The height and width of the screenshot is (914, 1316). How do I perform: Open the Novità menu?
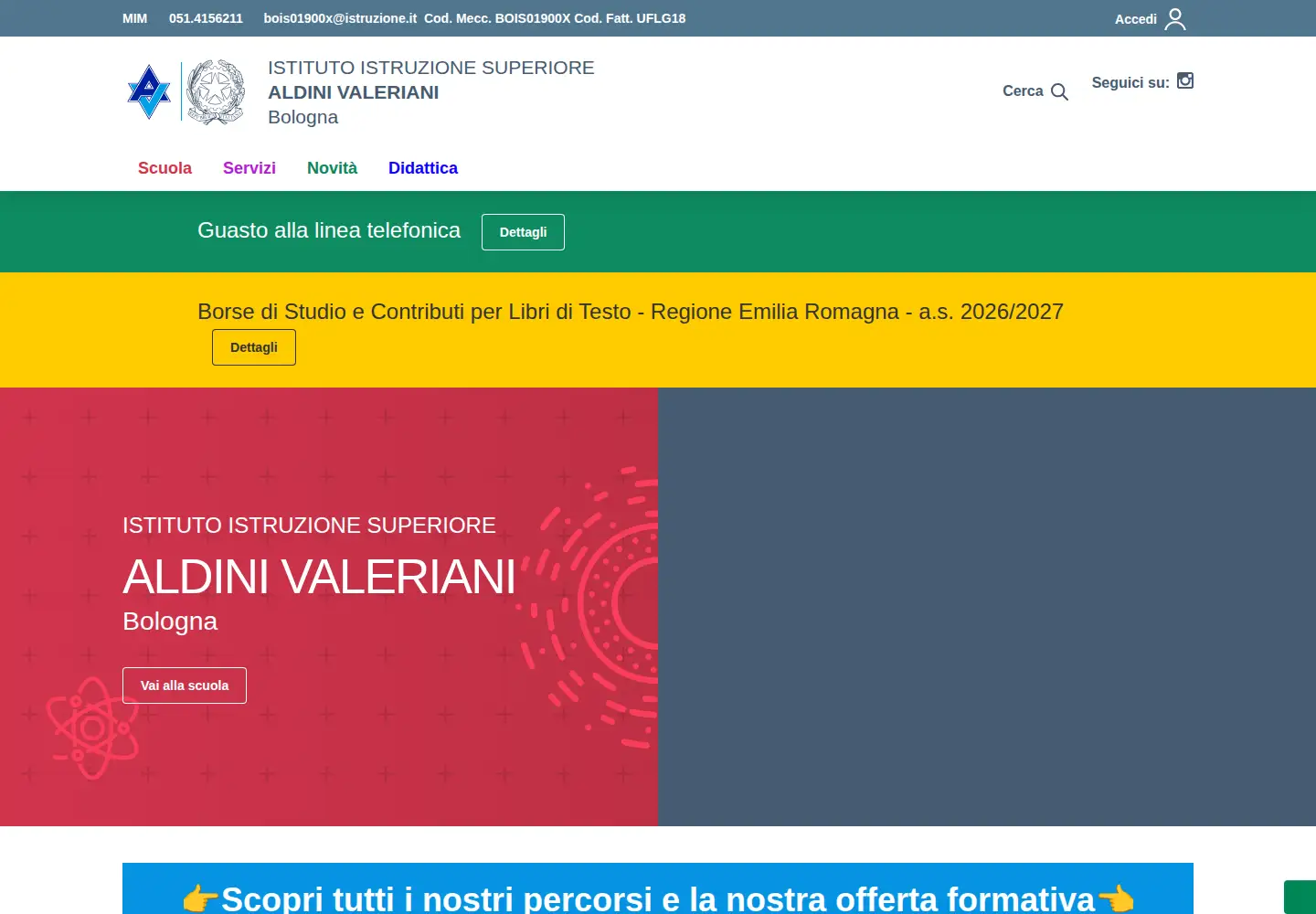click(332, 168)
